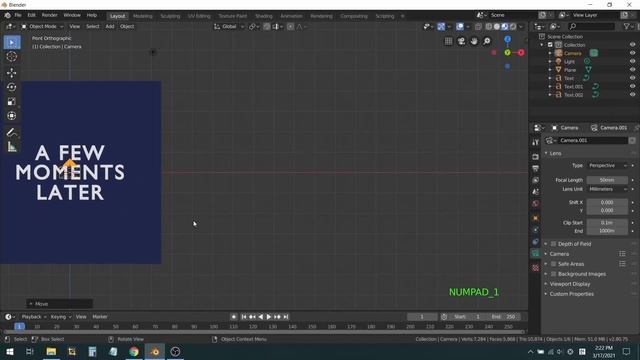Switch to the Shading workspace tab

pos(264,16)
